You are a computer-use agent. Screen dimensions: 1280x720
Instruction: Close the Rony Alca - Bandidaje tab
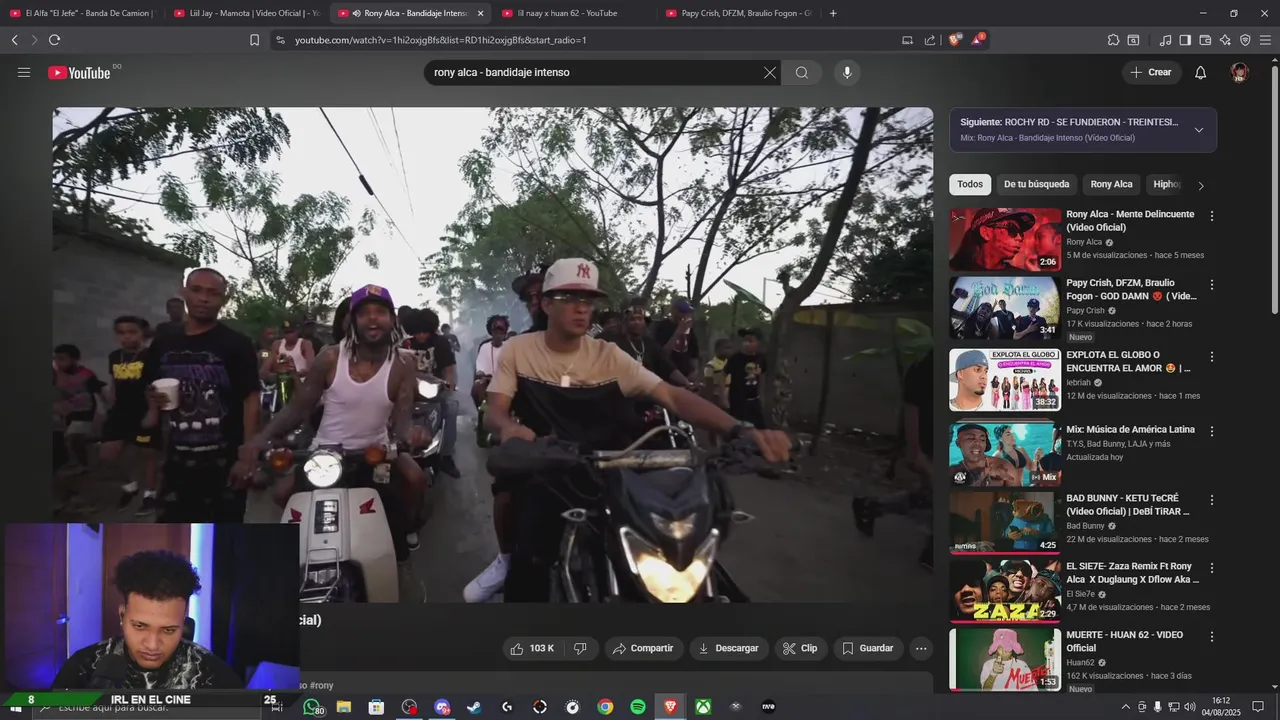click(480, 13)
